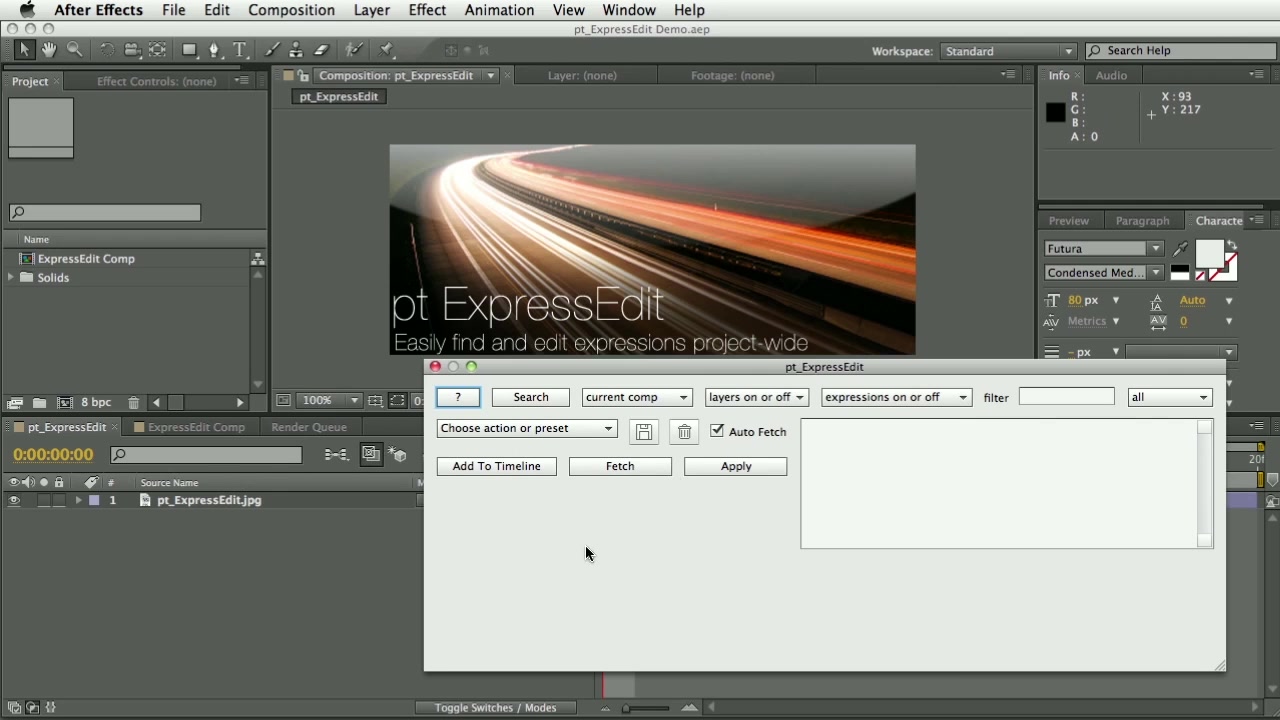Open the Condensed Medium font style dropdown
The width and height of the screenshot is (1280, 720).
[1104, 272]
